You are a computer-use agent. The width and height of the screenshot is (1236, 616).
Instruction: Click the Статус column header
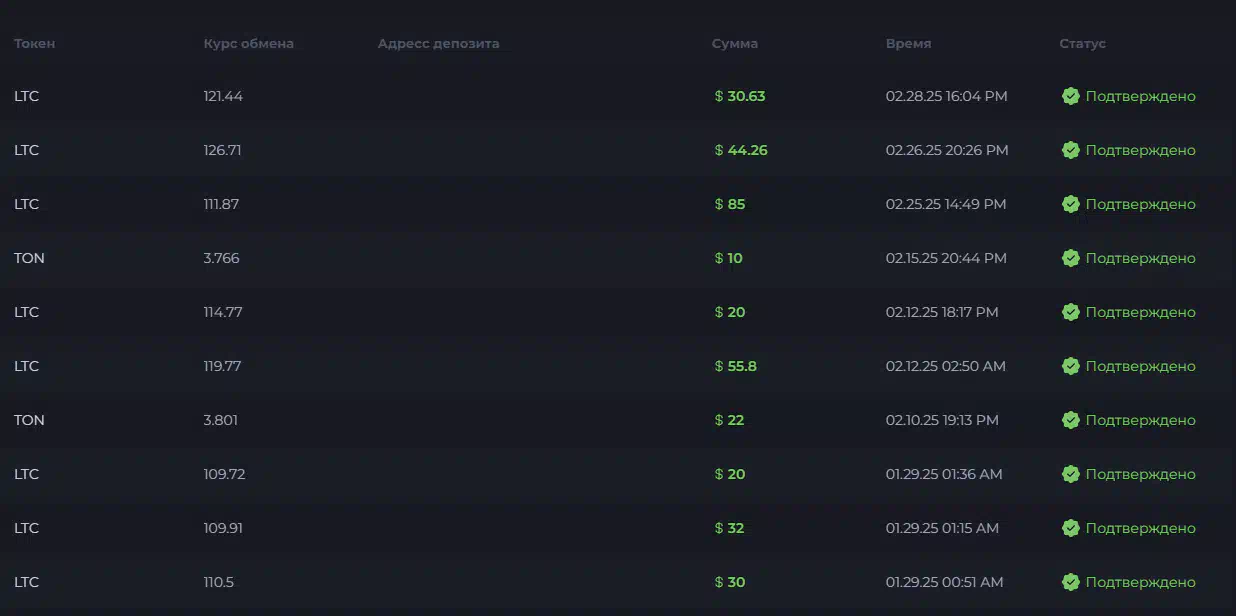point(1083,44)
